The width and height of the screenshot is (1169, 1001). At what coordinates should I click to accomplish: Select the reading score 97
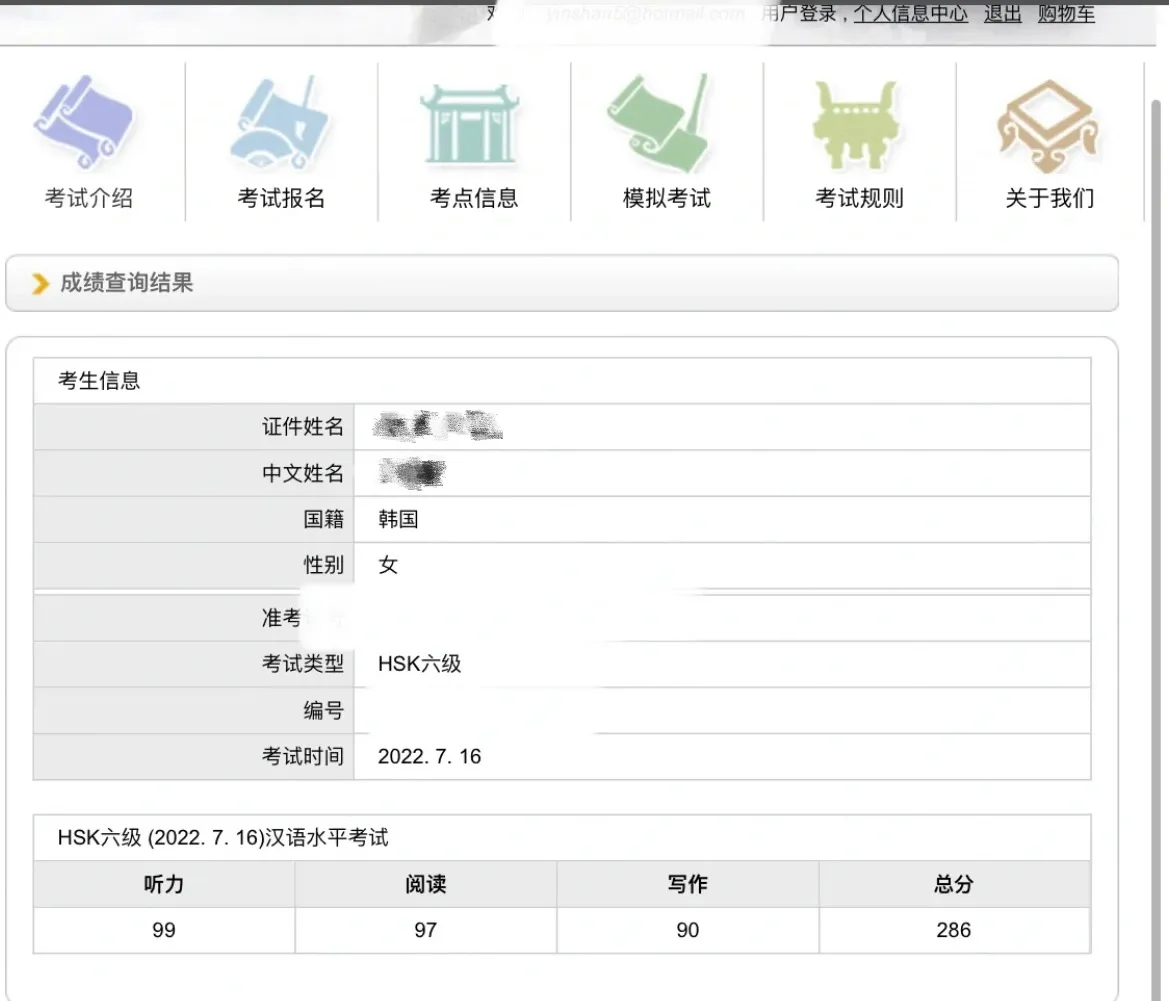pyautogui.click(x=426, y=930)
